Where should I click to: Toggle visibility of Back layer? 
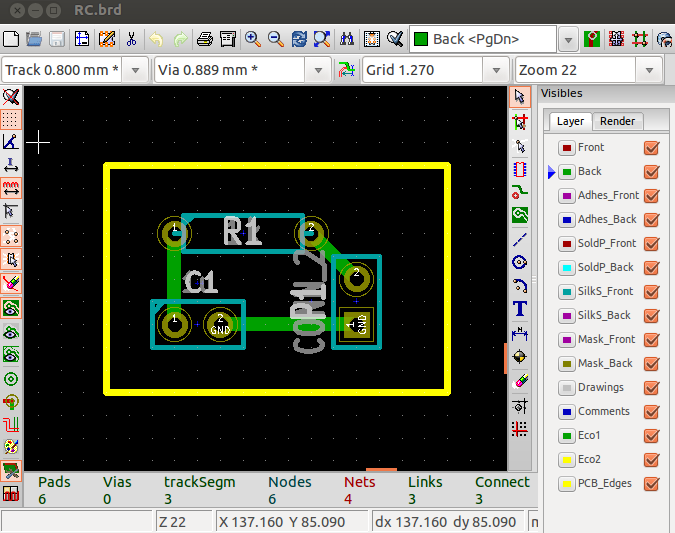pyautogui.click(x=652, y=172)
